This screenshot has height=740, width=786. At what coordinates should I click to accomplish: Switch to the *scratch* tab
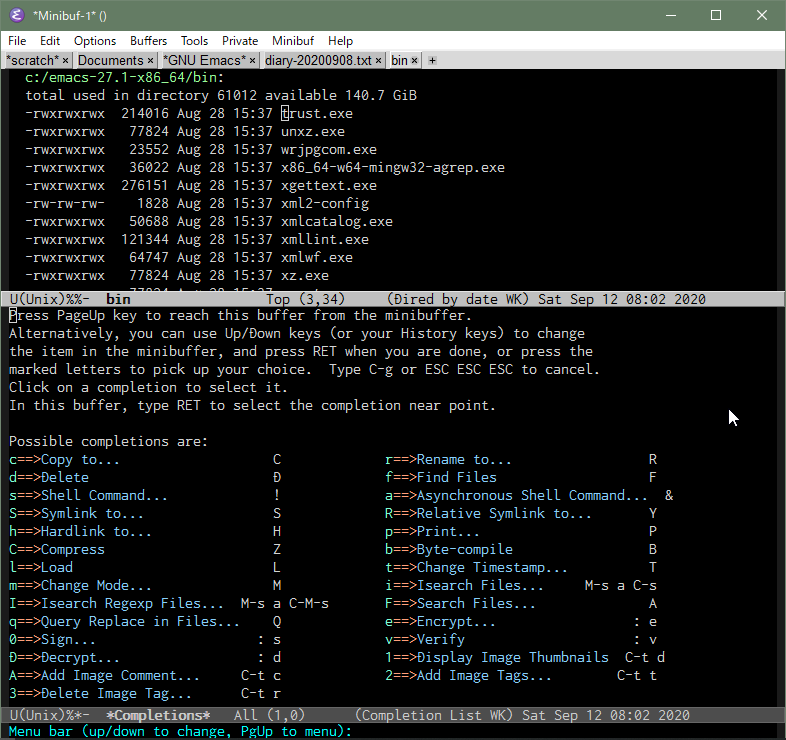click(x=33, y=61)
